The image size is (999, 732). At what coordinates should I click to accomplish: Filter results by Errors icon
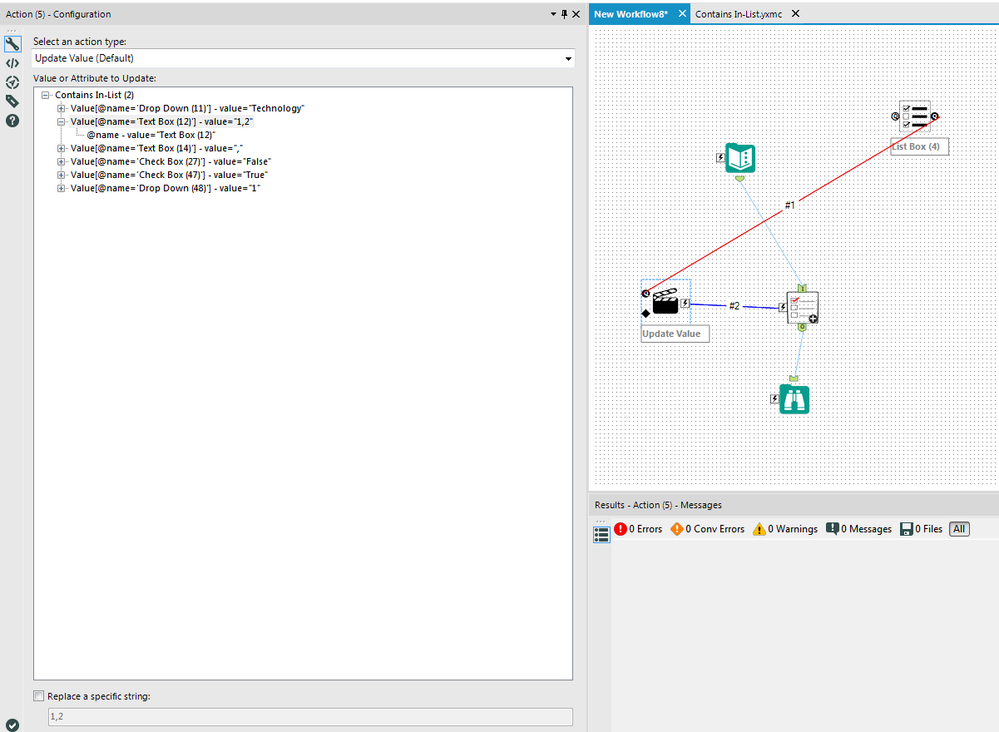click(x=621, y=529)
